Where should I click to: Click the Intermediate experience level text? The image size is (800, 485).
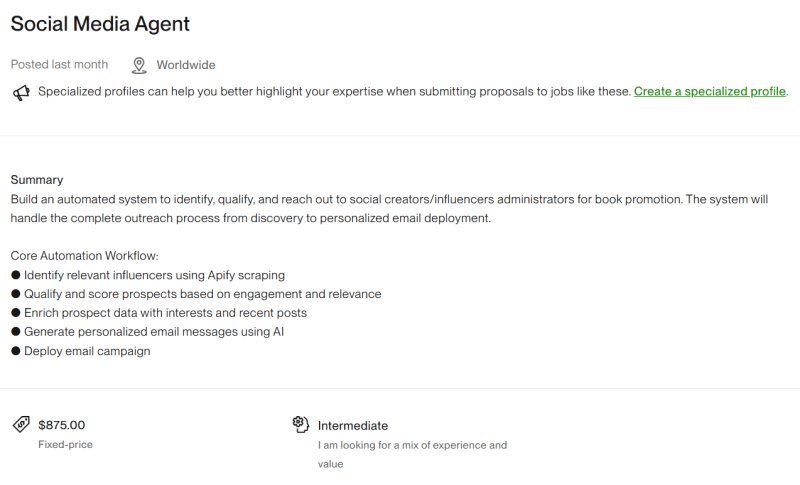(353, 426)
